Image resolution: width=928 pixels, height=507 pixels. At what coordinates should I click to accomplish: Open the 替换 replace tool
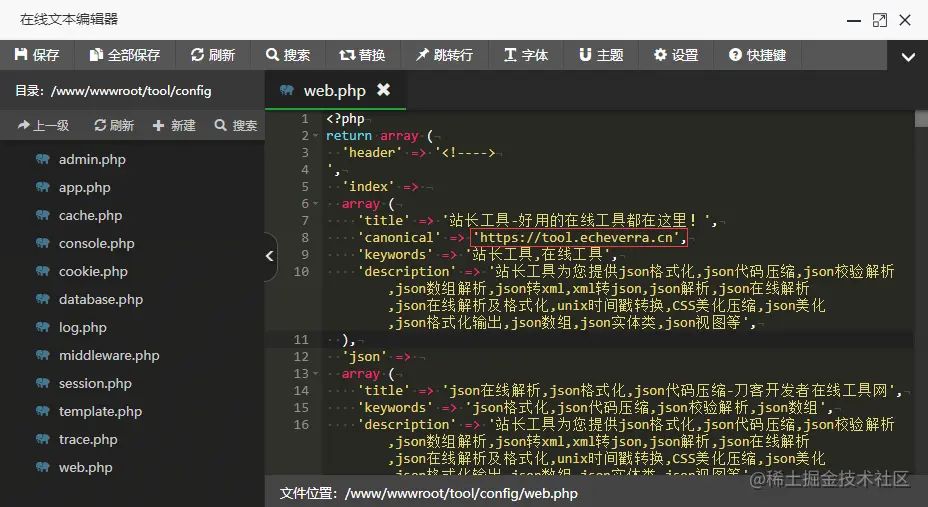[x=362, y=55]
